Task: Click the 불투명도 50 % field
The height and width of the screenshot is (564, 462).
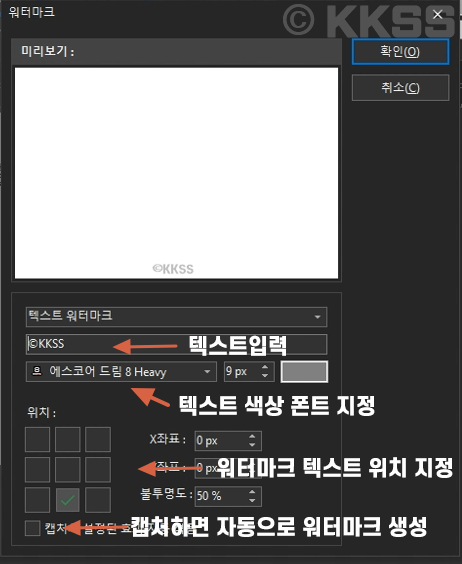Action: (x=228, y=496)
